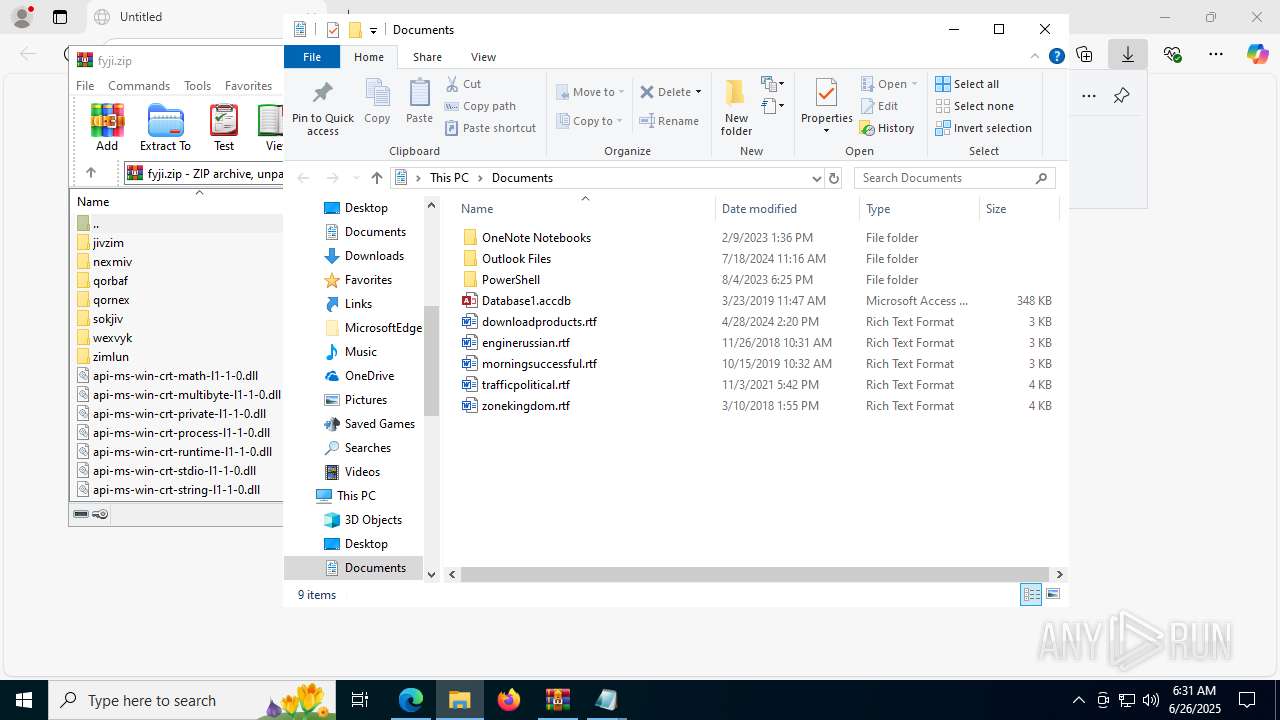Open WinRAR Commands menu
The image size is (1280, 720).
[139, 86]
